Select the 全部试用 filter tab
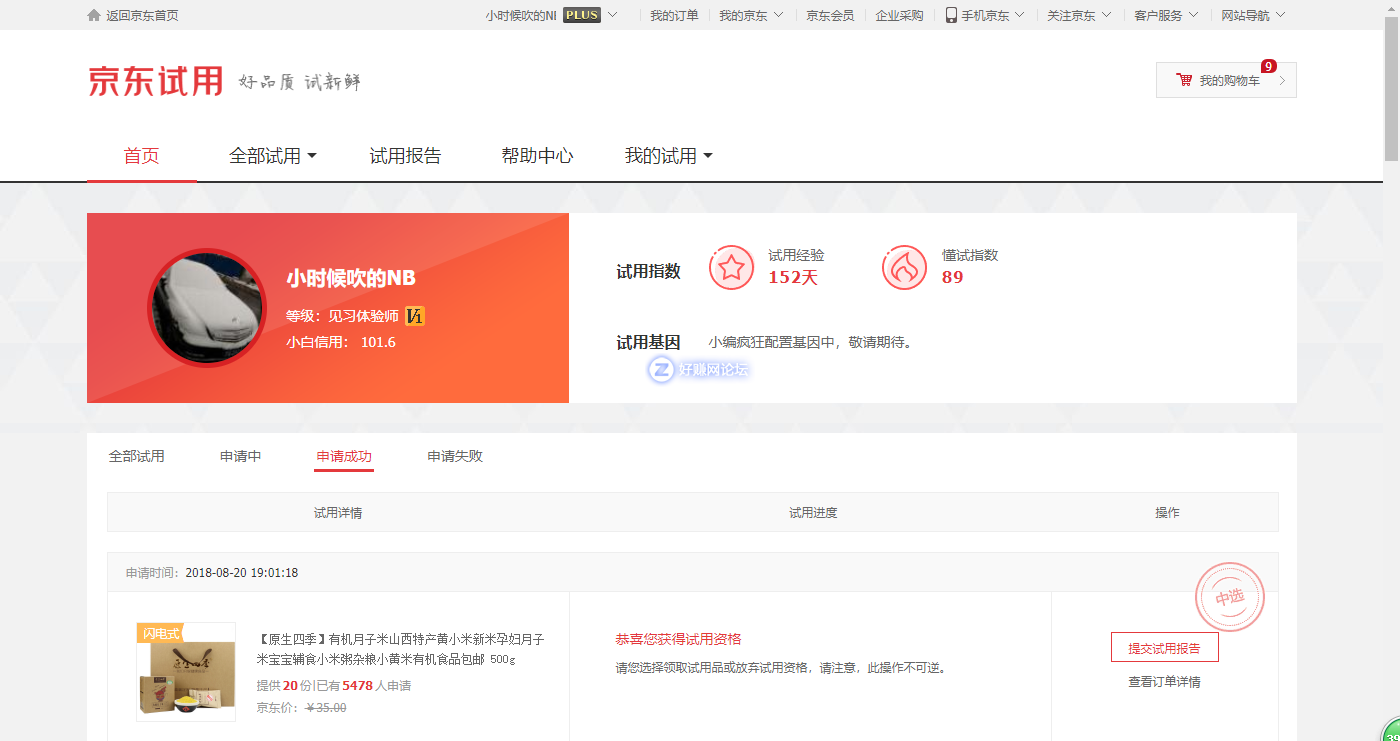The width and height of the screenshot is (1400, 741). coord(136,456)
